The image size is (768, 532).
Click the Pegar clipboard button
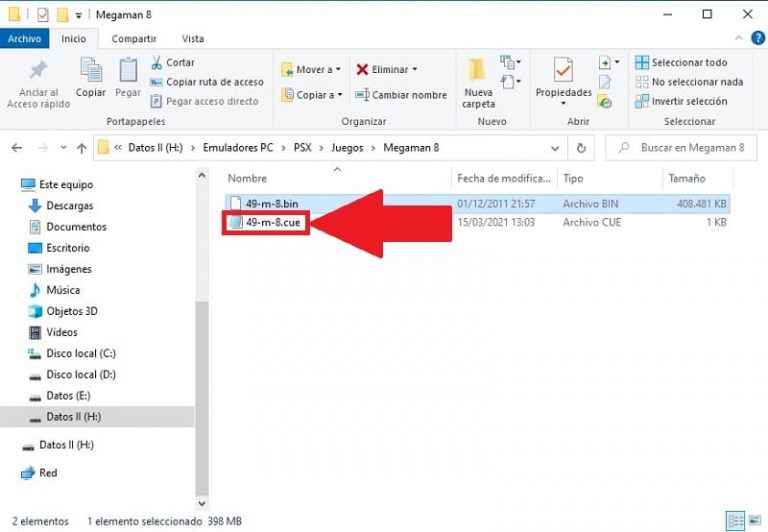click(x=128, y=77)
